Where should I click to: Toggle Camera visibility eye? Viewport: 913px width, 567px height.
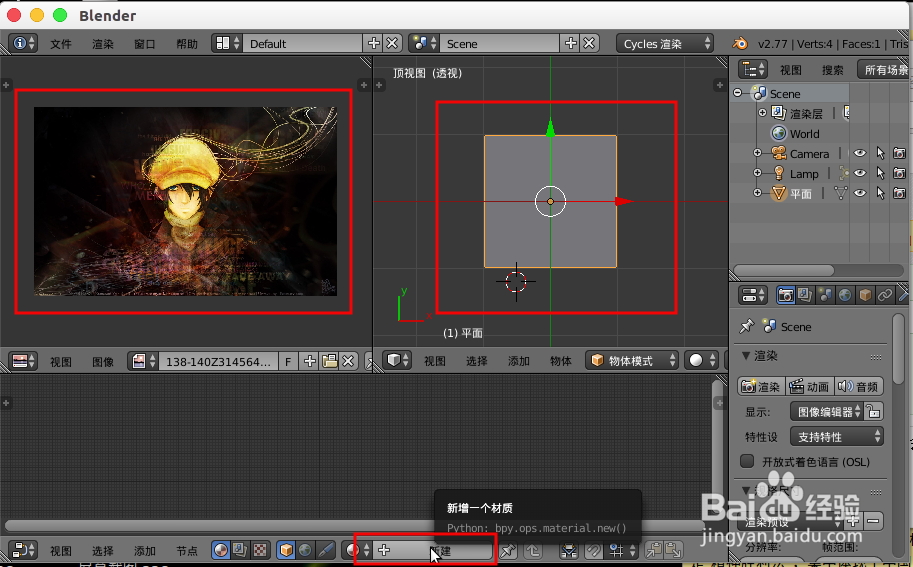[x=860, y=153]
